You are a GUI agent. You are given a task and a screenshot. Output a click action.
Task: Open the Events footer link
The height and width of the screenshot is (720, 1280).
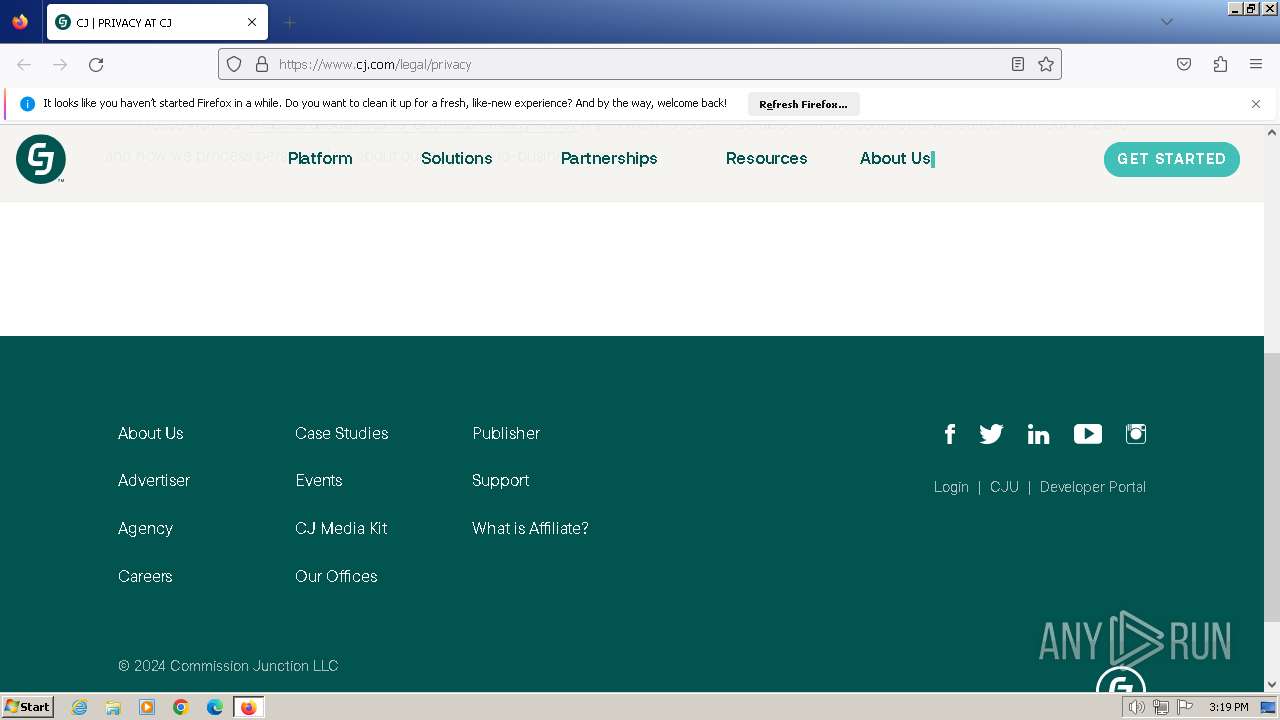click(x=319, y=480)
